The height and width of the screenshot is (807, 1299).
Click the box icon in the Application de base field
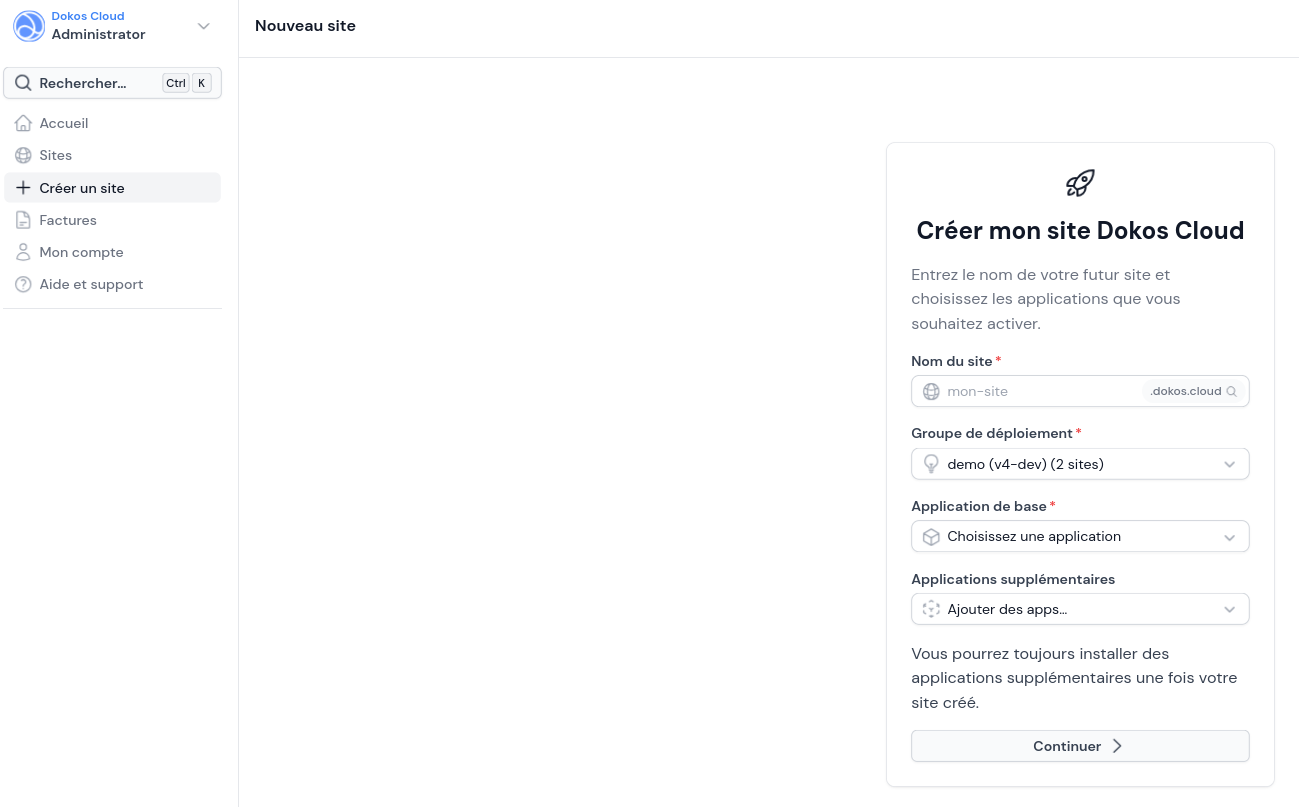point(931,537)
